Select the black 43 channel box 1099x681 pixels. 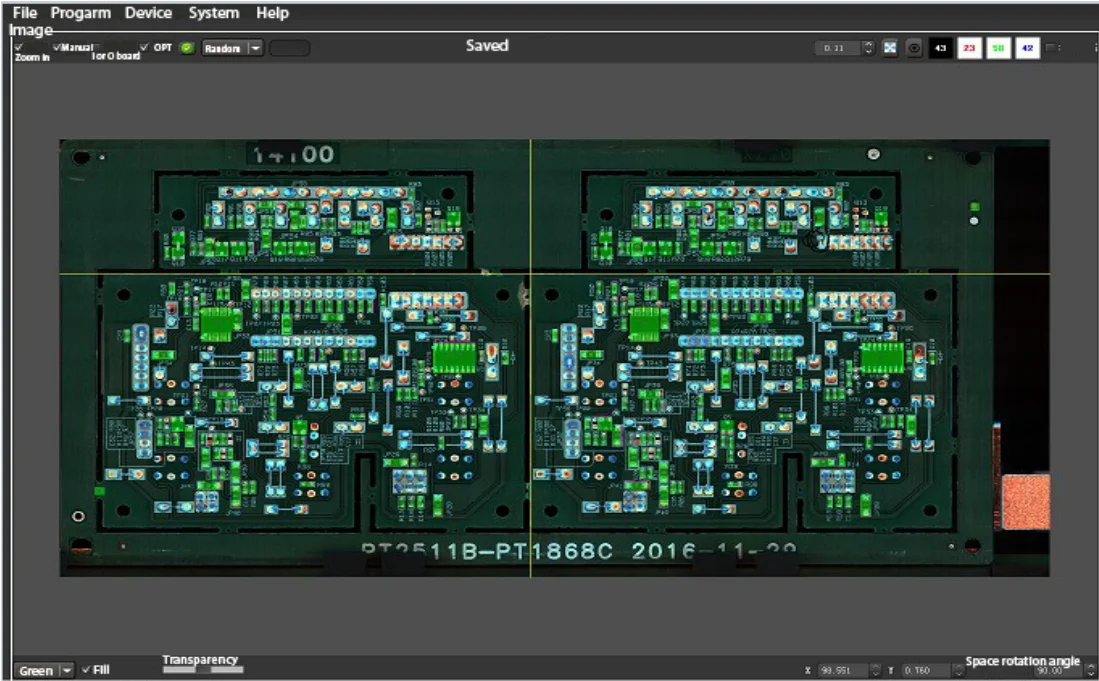click(940, 48)
